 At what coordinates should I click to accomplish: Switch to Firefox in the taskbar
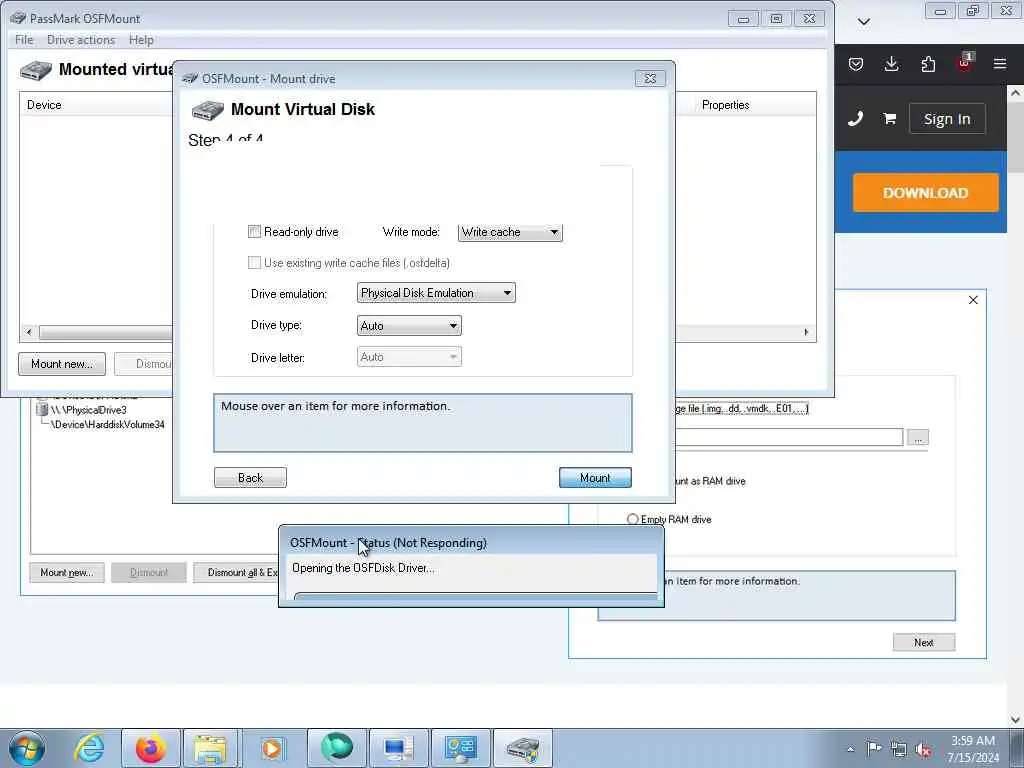pos(151,748)
